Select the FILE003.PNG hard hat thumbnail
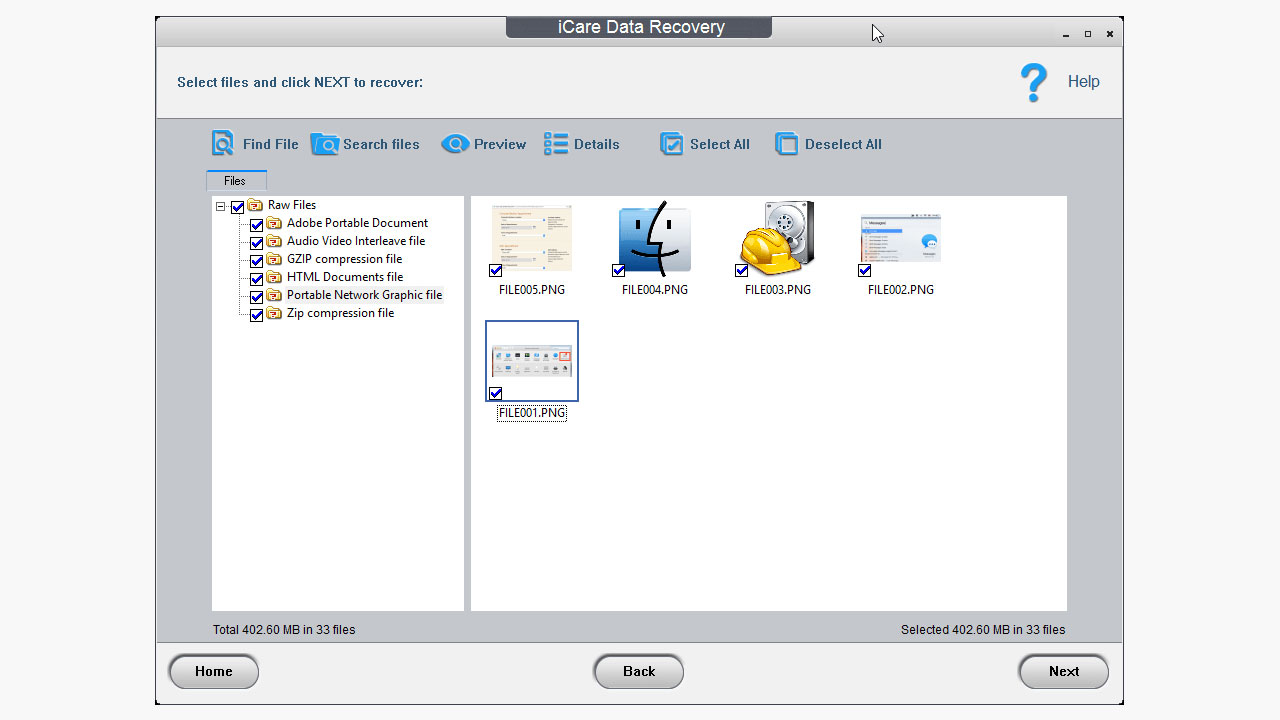Screen dimensions: 1280x720 coord(778,238)
